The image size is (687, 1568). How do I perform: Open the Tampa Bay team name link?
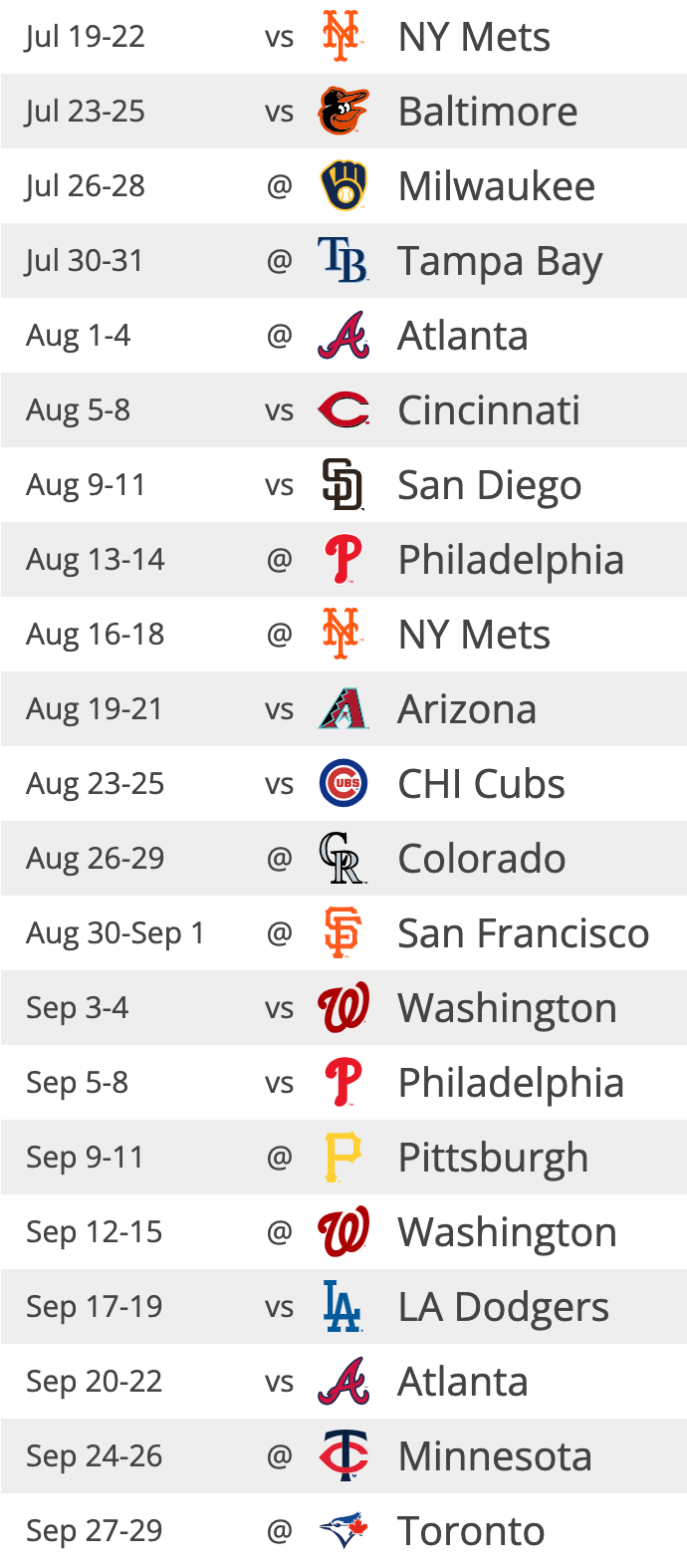500,261
